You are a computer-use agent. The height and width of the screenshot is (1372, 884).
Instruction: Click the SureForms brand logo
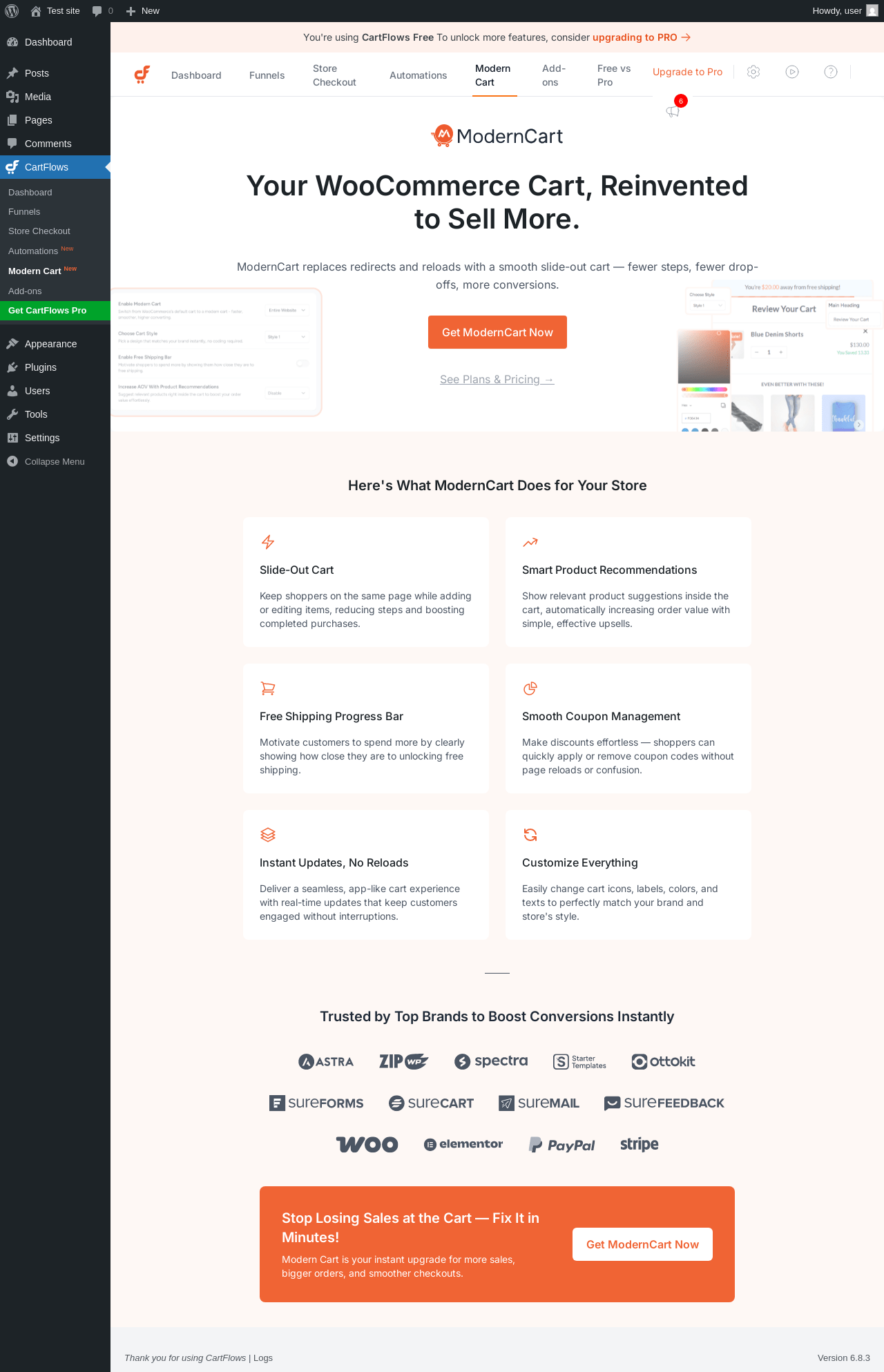(x=316, y=1103)
